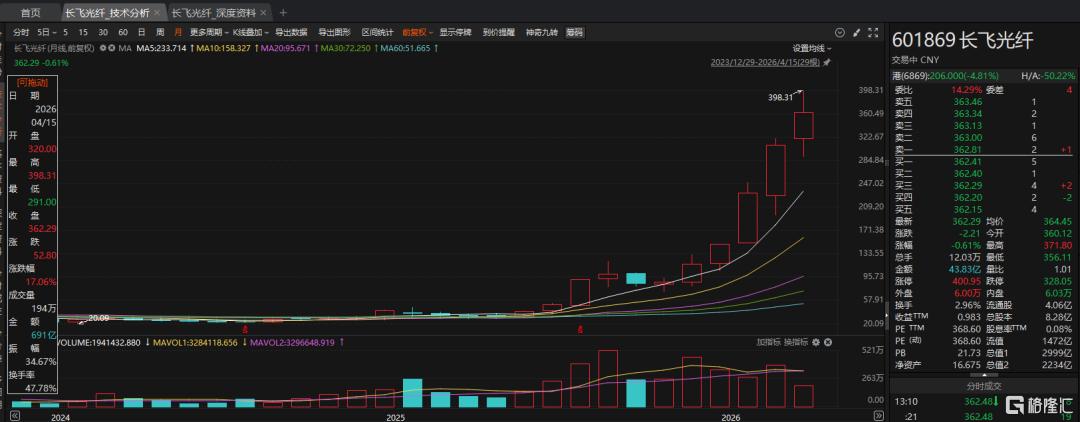Image resolution: width=1080 pixels, height=422 pixels.
Task: Click the date range 2023/12/29-2026/4/15 link
Action: [x=765, y=62]
